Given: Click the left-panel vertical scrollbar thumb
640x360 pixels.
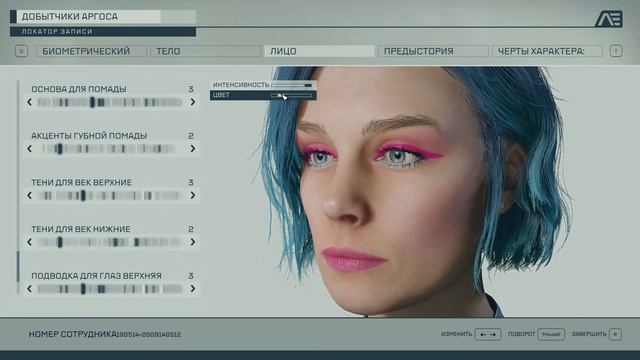Looking at the screenshot, I should 18,266.
